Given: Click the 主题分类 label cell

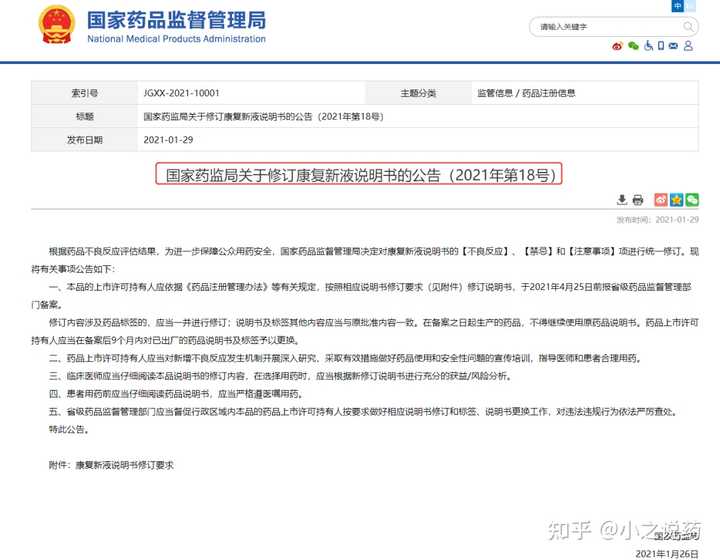Looking at the screenshot, I should 418,93.
